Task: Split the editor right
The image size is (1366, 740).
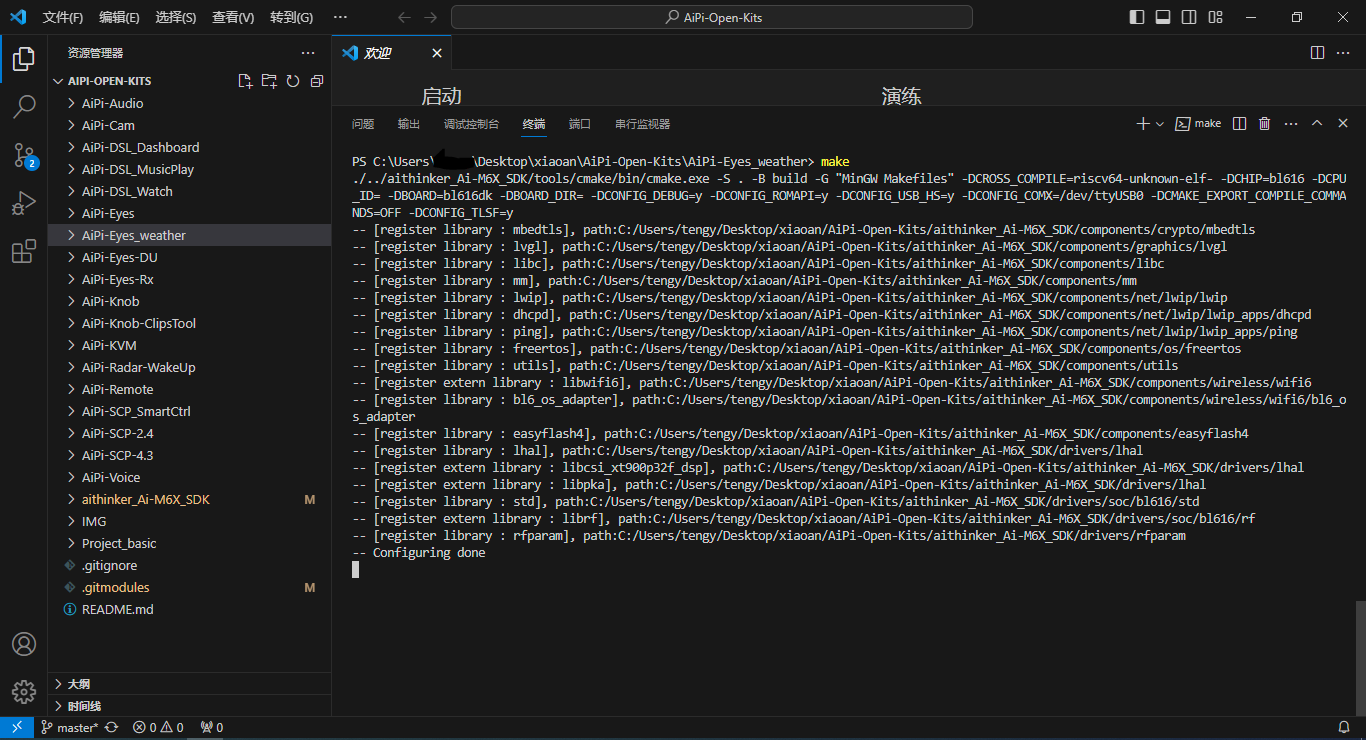Action: [1318, 53]
